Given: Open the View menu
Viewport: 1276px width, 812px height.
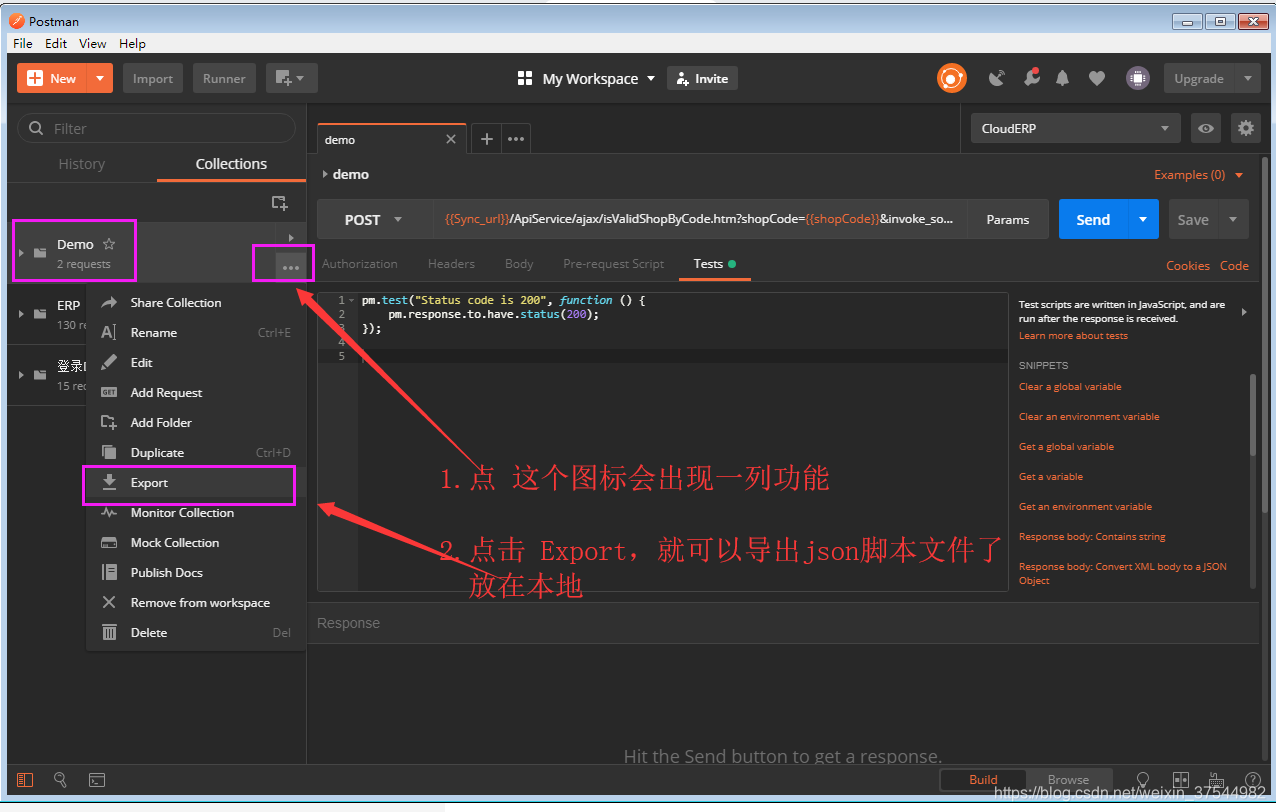Looking at the screenshot, I should (x=92, y=43).
